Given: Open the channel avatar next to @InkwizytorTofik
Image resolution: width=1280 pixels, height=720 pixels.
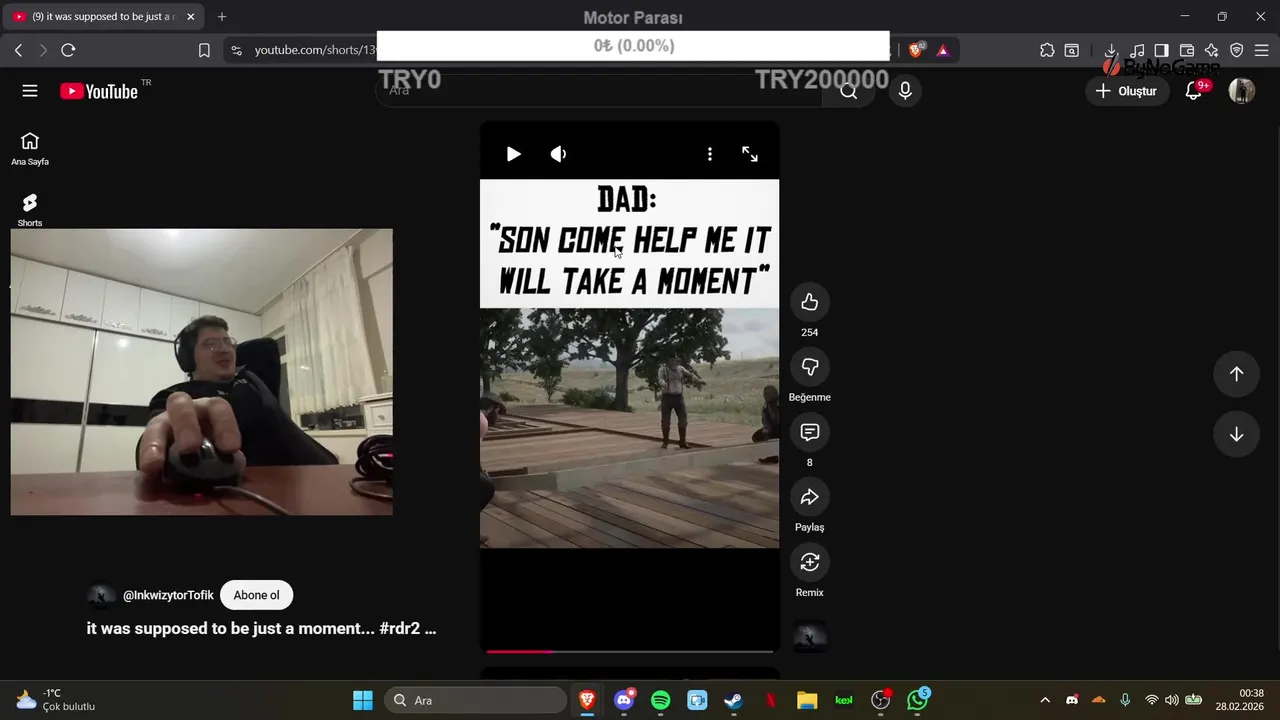Looking at the screenshot, I should click(101, 596).
